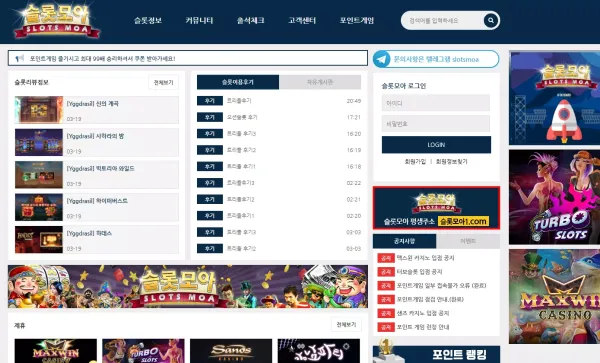Click the wide Slots Moa character banner
Viewport: 600px width, 363px height.
point(188,286)
